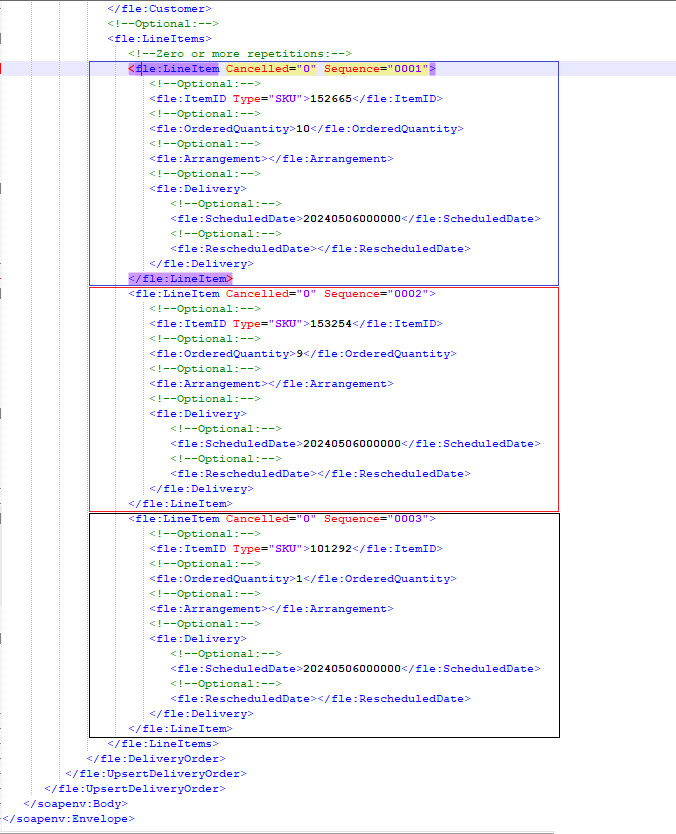
Task: Click the closing fle:LineItems tag
Action: [x=163, y=744]
